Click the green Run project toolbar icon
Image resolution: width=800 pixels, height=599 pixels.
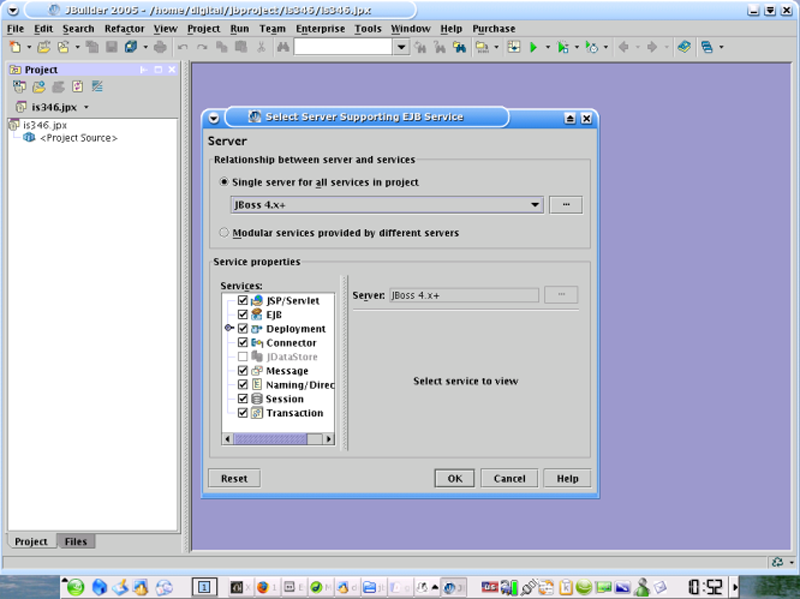534,47
